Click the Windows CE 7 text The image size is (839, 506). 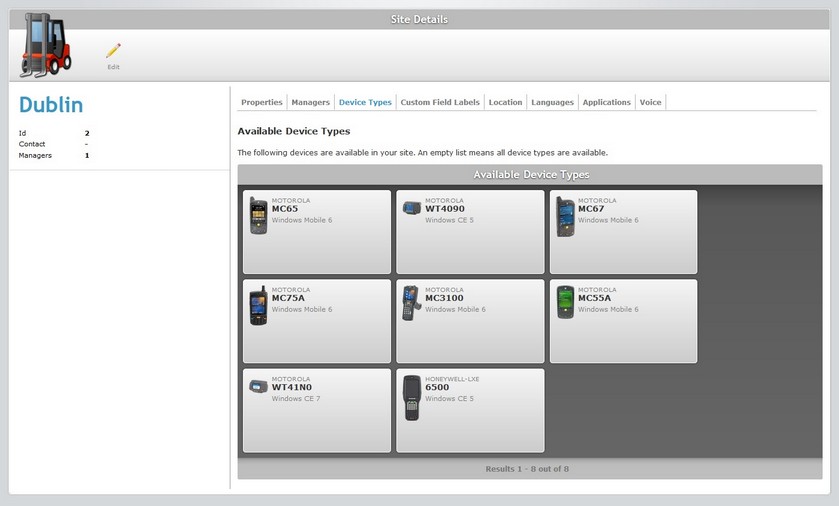click(296, 398)
